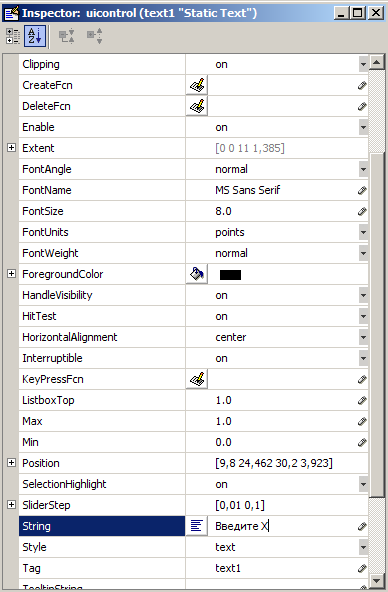Click the String value input field
The image size is (388, 592).
(283, 526)
